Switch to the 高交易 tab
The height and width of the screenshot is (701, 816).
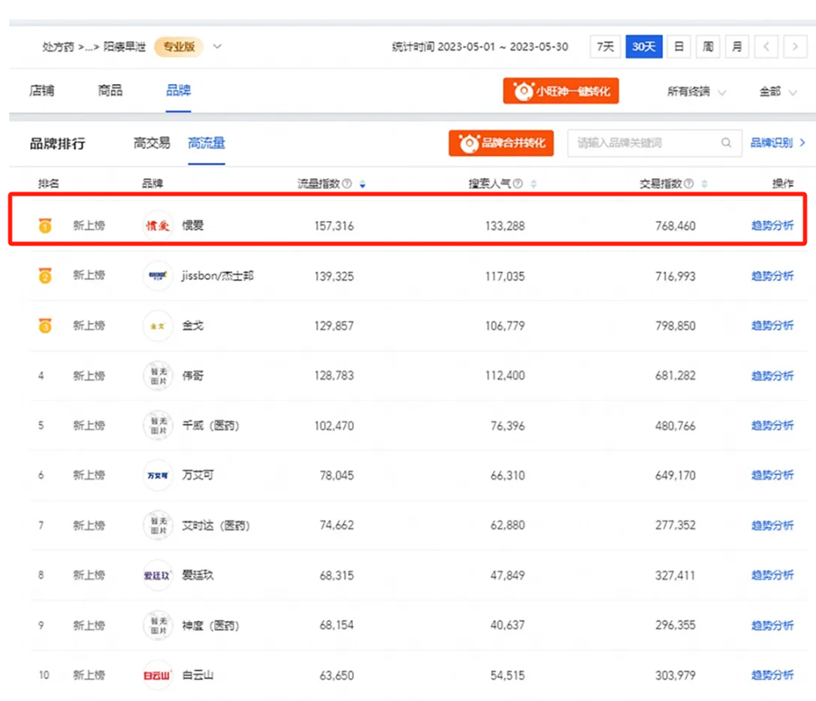152,143
